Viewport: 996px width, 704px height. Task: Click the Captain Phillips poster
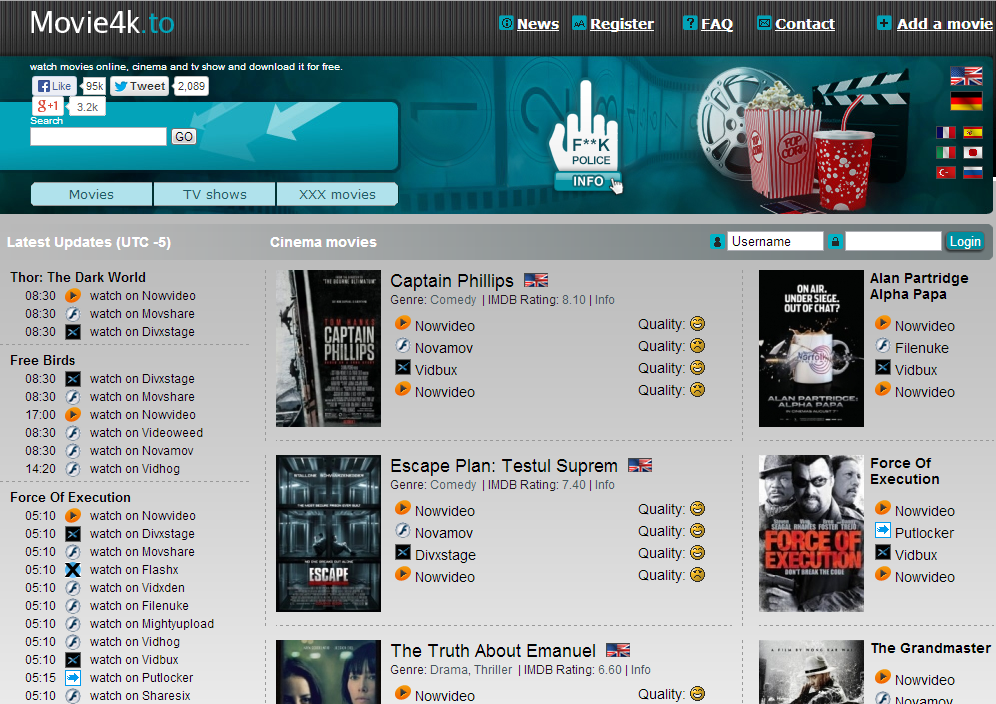pos(328,348)
